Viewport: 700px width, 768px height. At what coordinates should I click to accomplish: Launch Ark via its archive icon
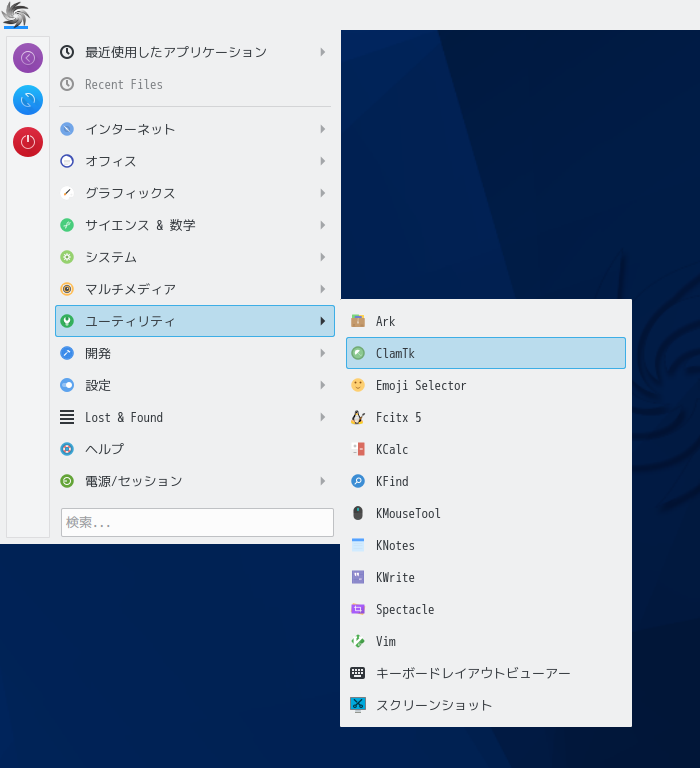point(358,321)
